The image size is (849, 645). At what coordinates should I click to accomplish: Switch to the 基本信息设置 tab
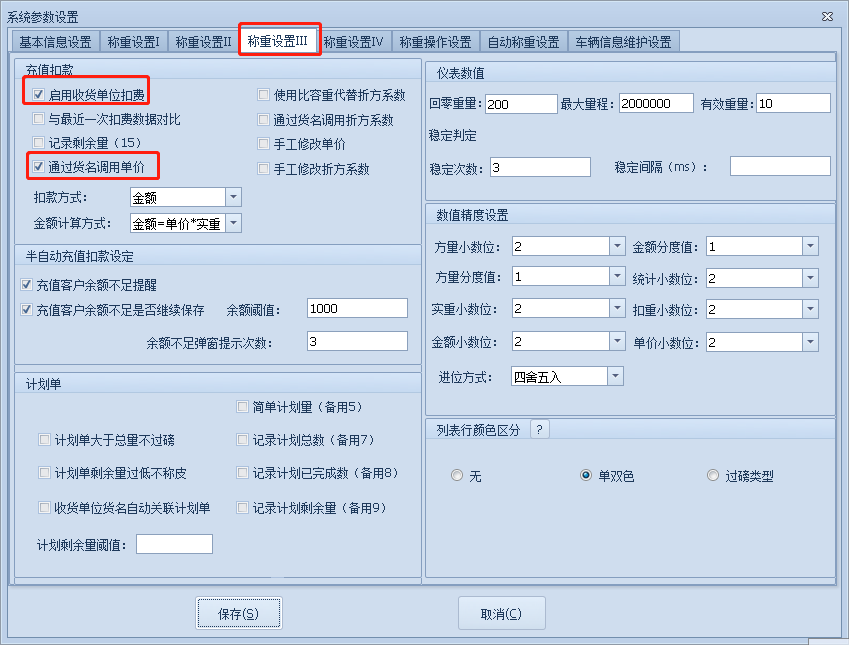pyautogui.click(x=55, y=42)
